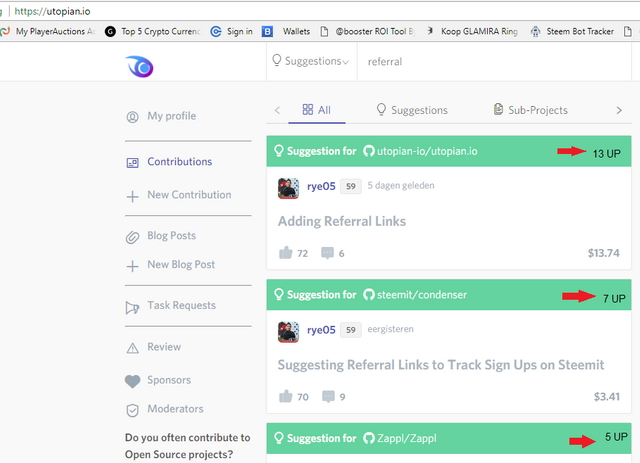The image size is (640, 463).
Task: Click comment bubble showing 9 comments
Action: [328, 396]
